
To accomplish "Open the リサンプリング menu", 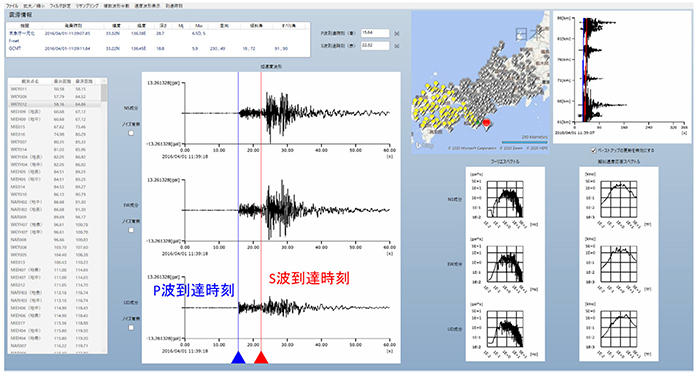I will (87, 6).
